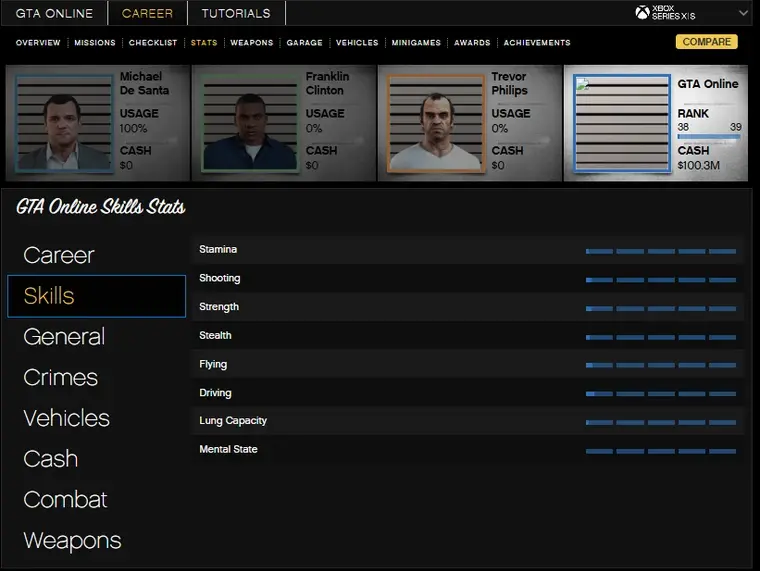
Task: Select the Weapons submenu link
Action: (x=251, y=43)
